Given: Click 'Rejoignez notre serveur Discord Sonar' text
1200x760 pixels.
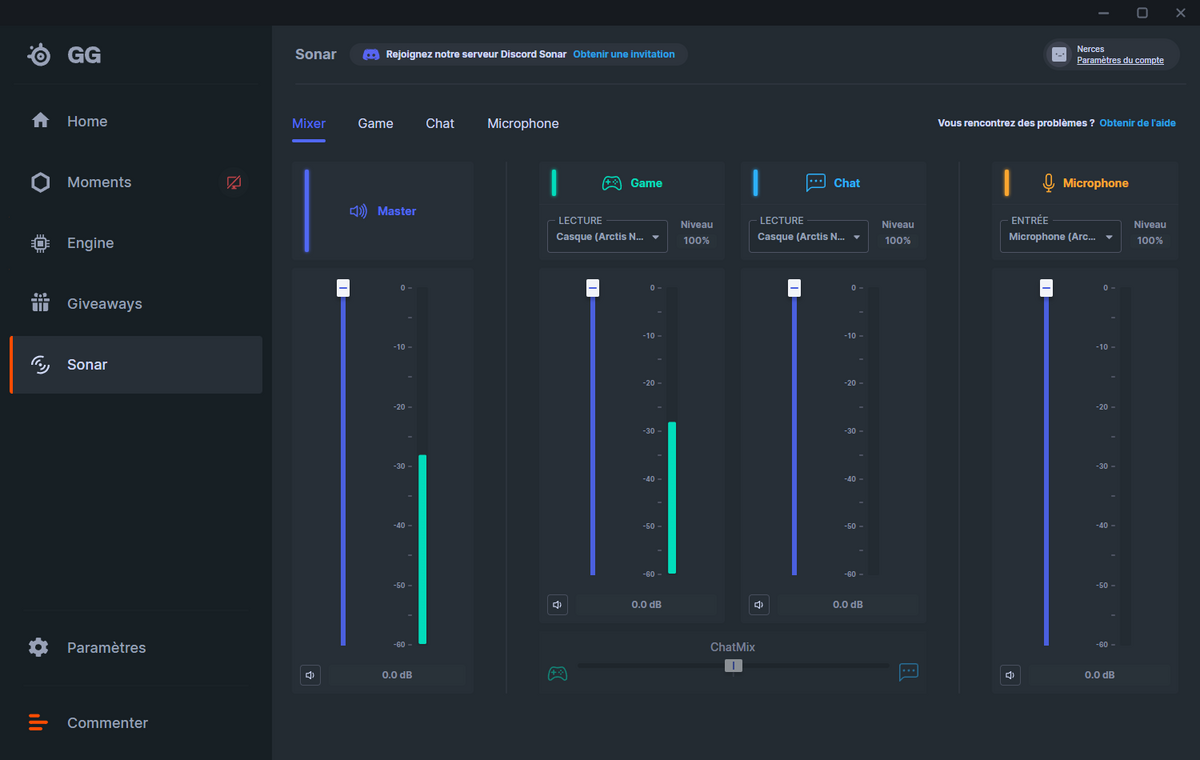Looking at the screenshot, I should 476,54.
